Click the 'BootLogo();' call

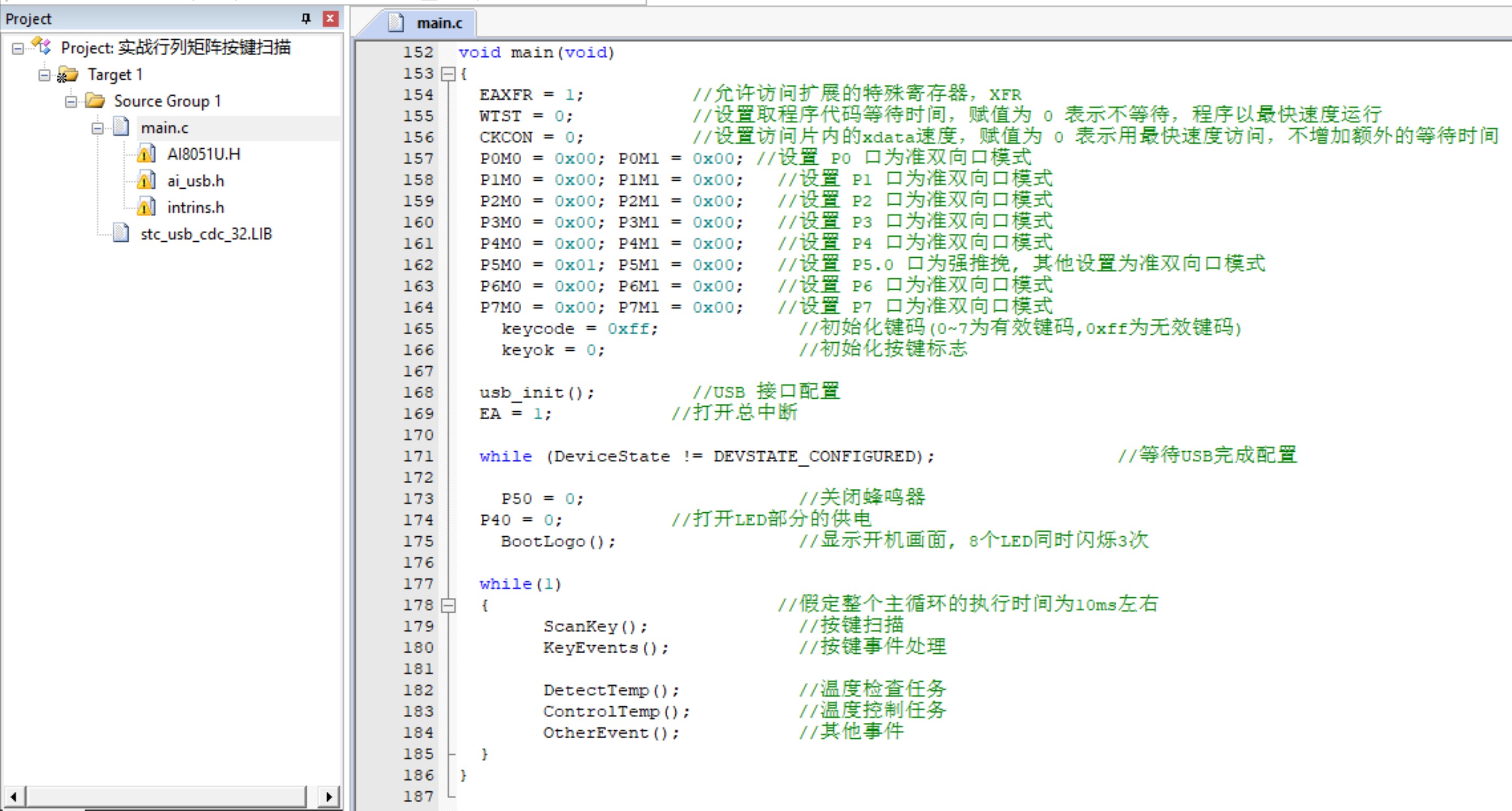(x=558, y=541)
